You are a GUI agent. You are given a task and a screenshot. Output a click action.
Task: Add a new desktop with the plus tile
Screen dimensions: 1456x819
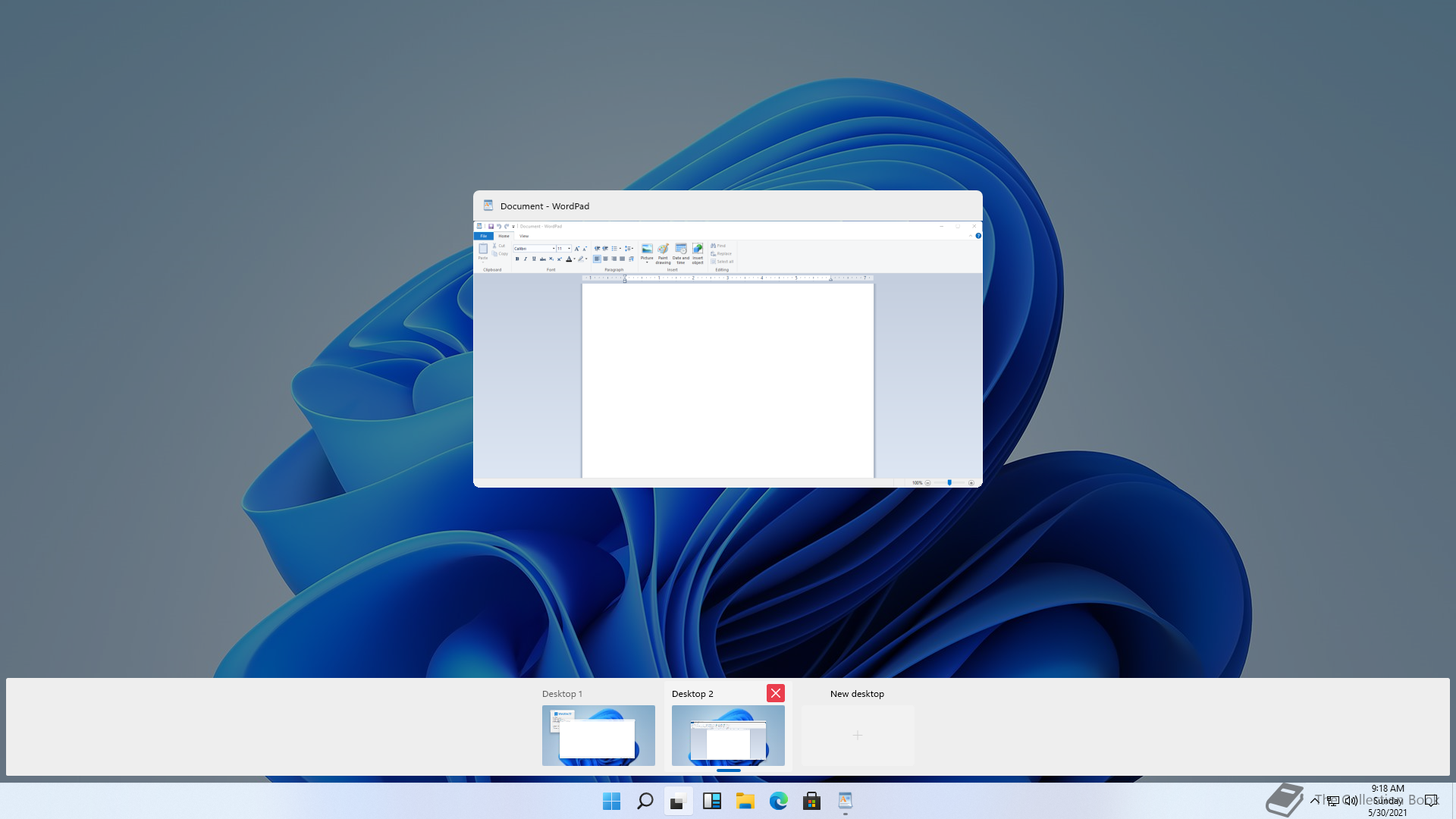(858, 735)
